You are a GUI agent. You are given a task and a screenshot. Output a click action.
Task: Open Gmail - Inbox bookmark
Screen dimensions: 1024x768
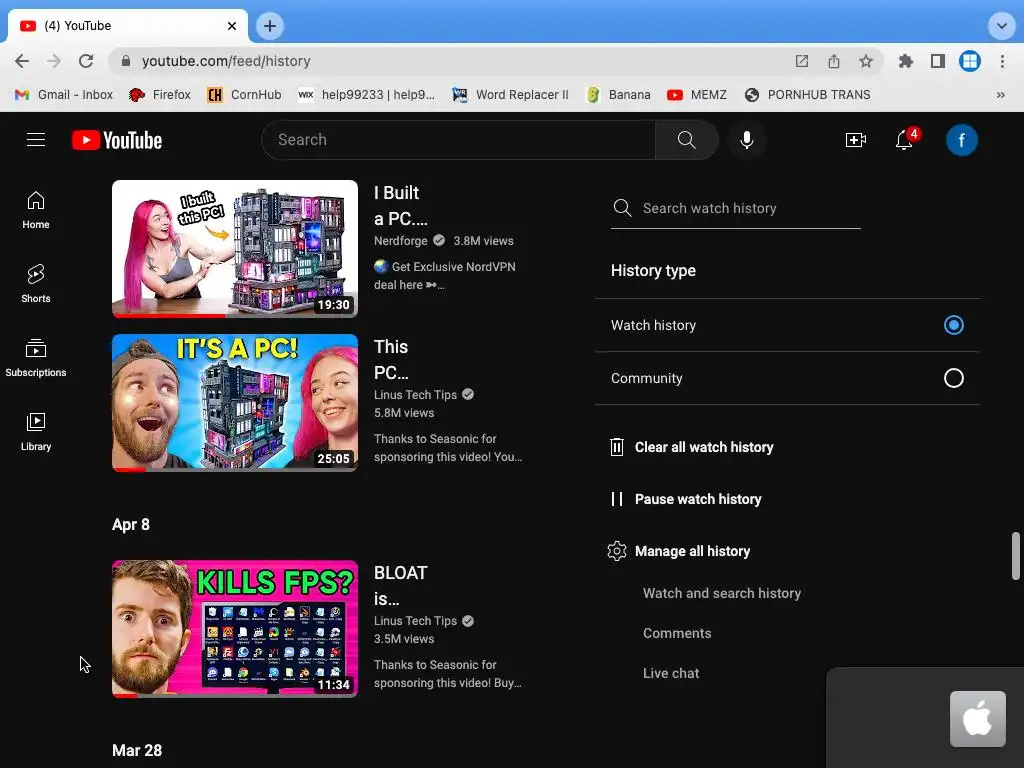[x=64, y=95]
